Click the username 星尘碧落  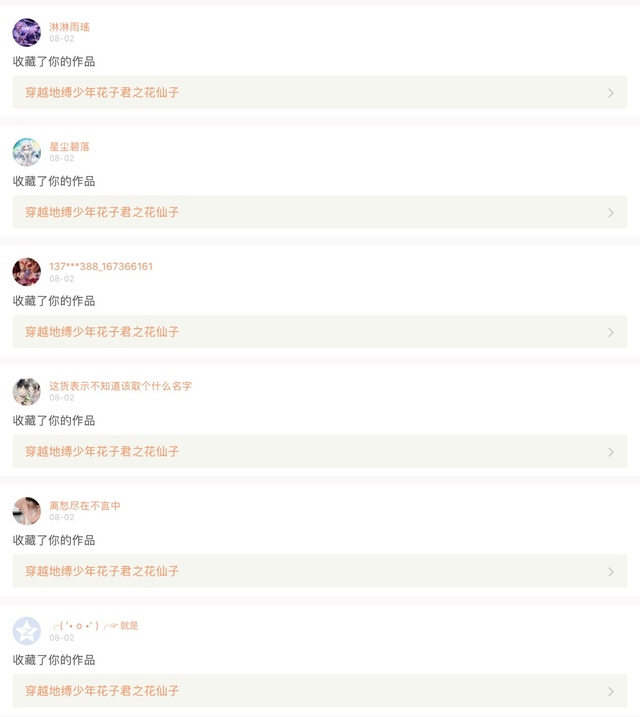[69, 147]
